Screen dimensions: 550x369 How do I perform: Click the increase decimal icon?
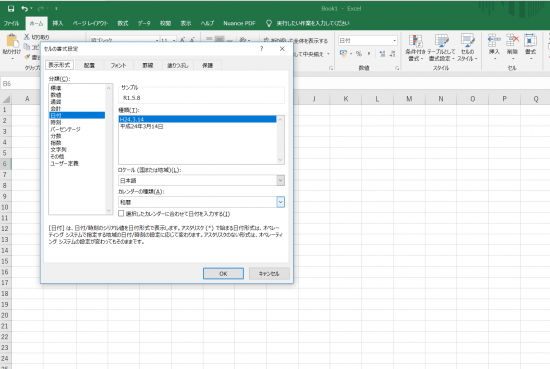click(382, 54)
